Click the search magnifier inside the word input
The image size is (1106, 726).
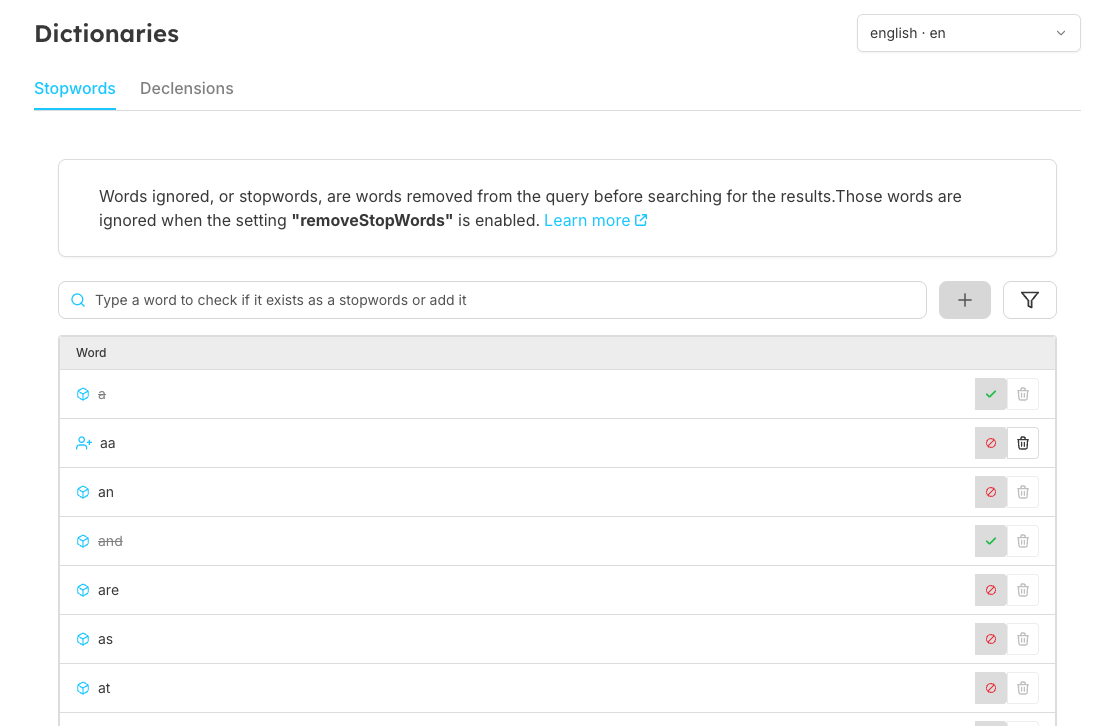tap(78, 299)
